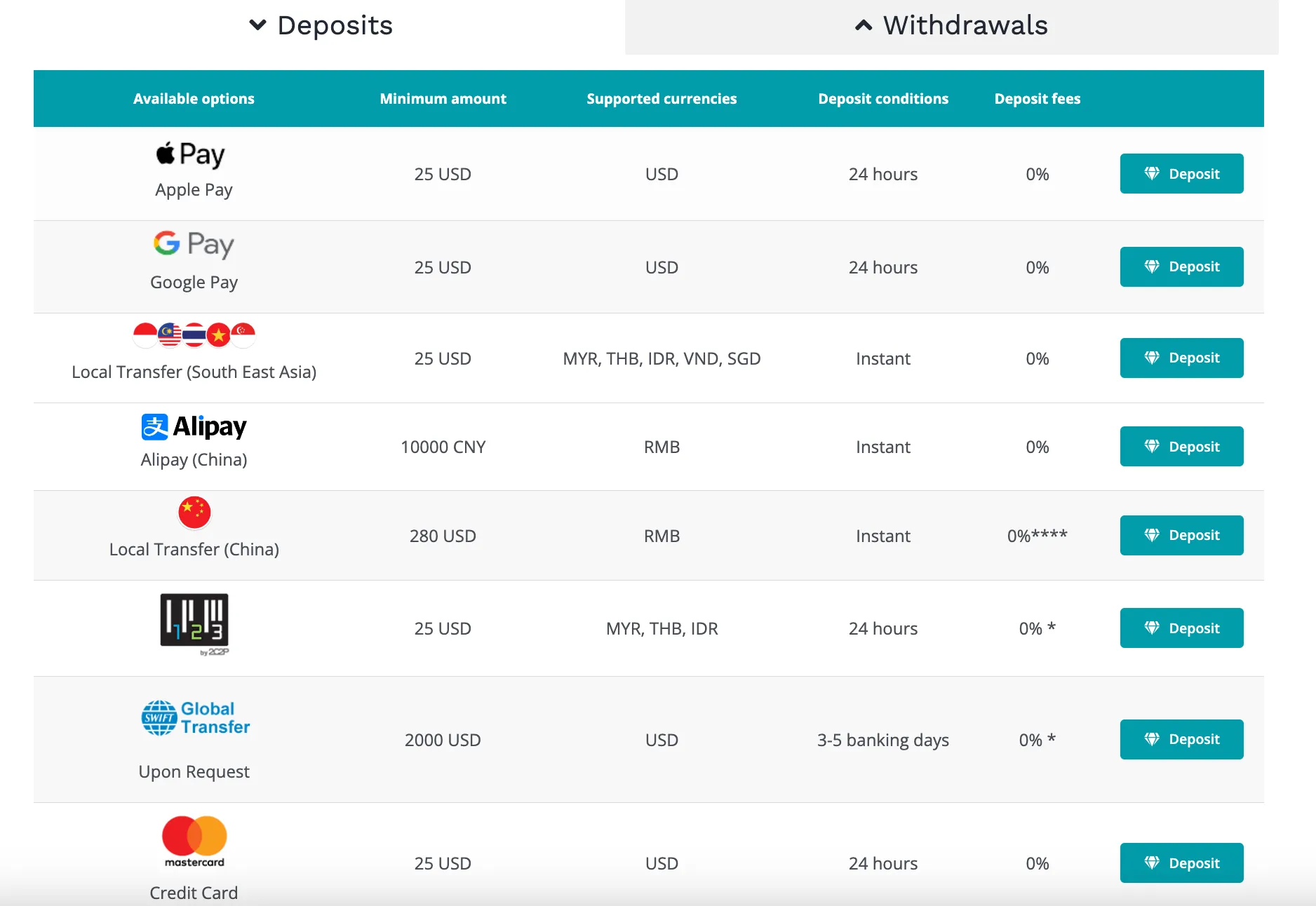1316x906 pixels.
Task: Select the Google Pay label text
Action: click(x=194, y=283)
